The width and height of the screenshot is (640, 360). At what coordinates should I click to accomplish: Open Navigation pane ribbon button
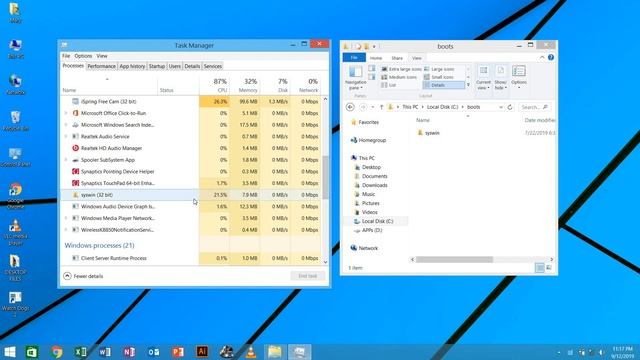point(356,78)
